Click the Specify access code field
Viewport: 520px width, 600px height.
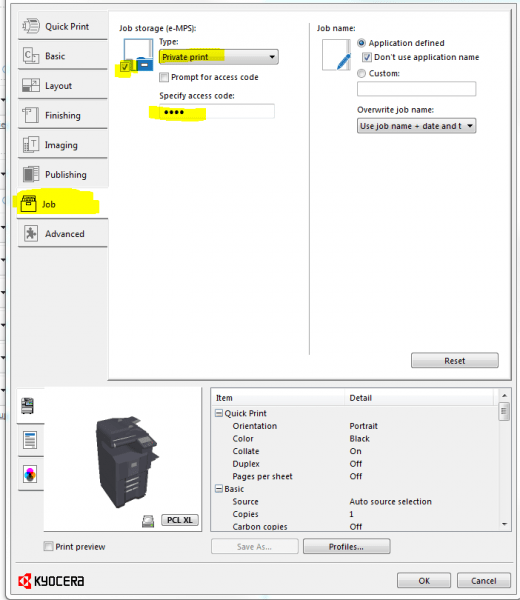[217, 112]
